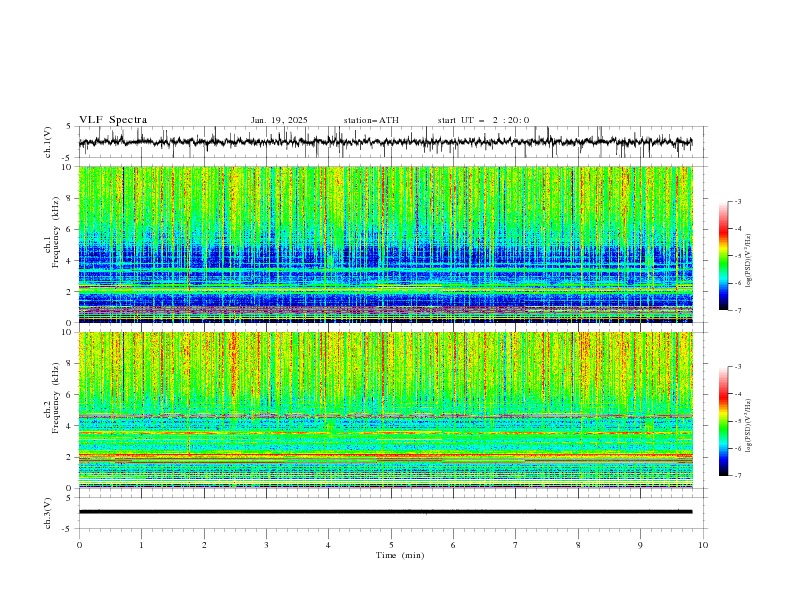The image size is (792, 612).
Task: Click the "-7" tick on ch.1 colorbar
Action: (x=737, y=310)
